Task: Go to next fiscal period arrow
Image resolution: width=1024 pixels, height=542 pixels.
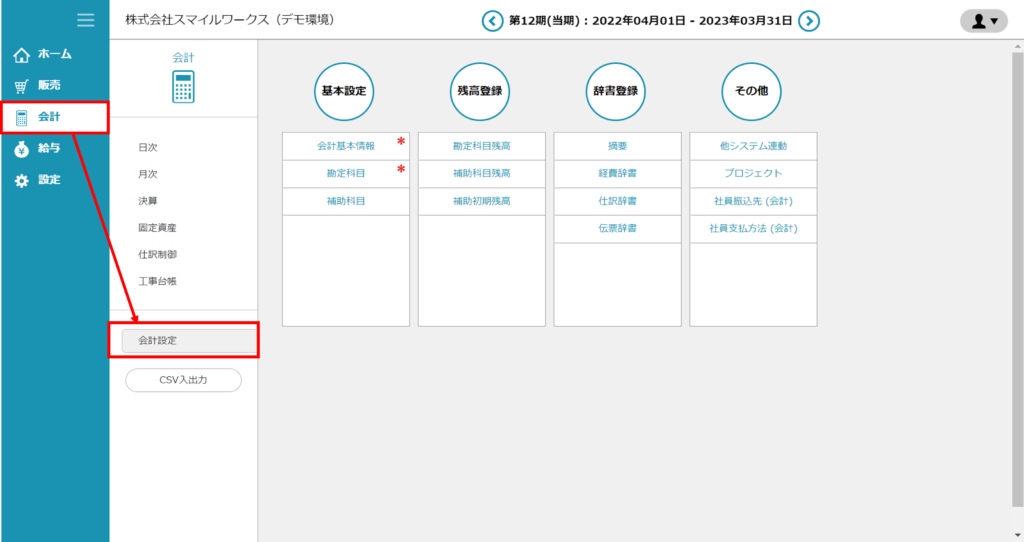Action: click(x=809, y=21)
